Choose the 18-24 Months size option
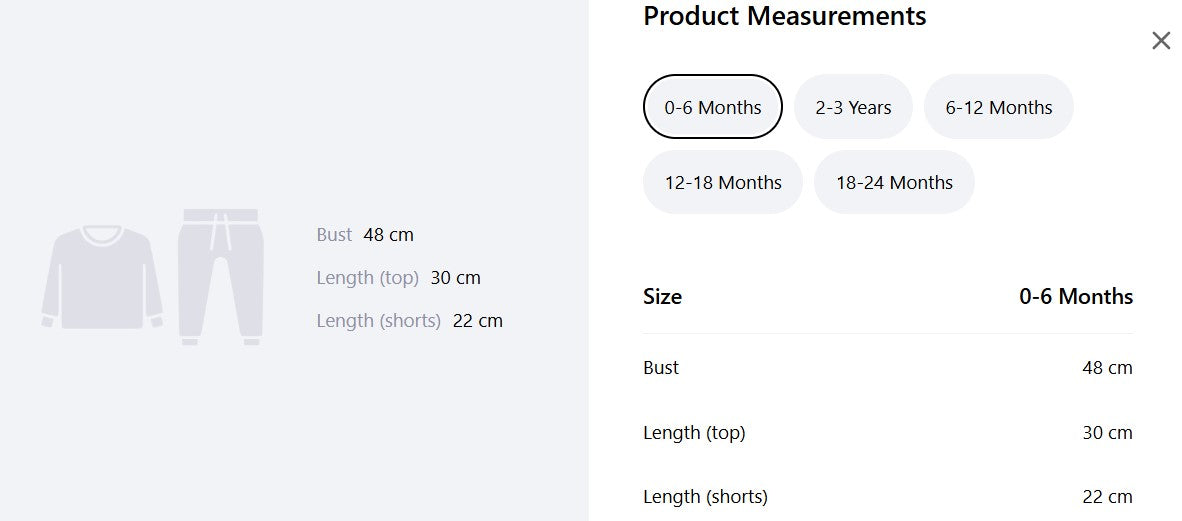Viewport: 1182px width, 521px height. [x=894, y=182]
